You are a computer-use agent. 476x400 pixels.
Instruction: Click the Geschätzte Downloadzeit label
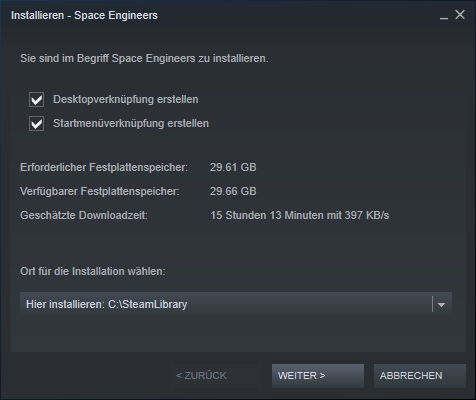(x=84, y=215)
